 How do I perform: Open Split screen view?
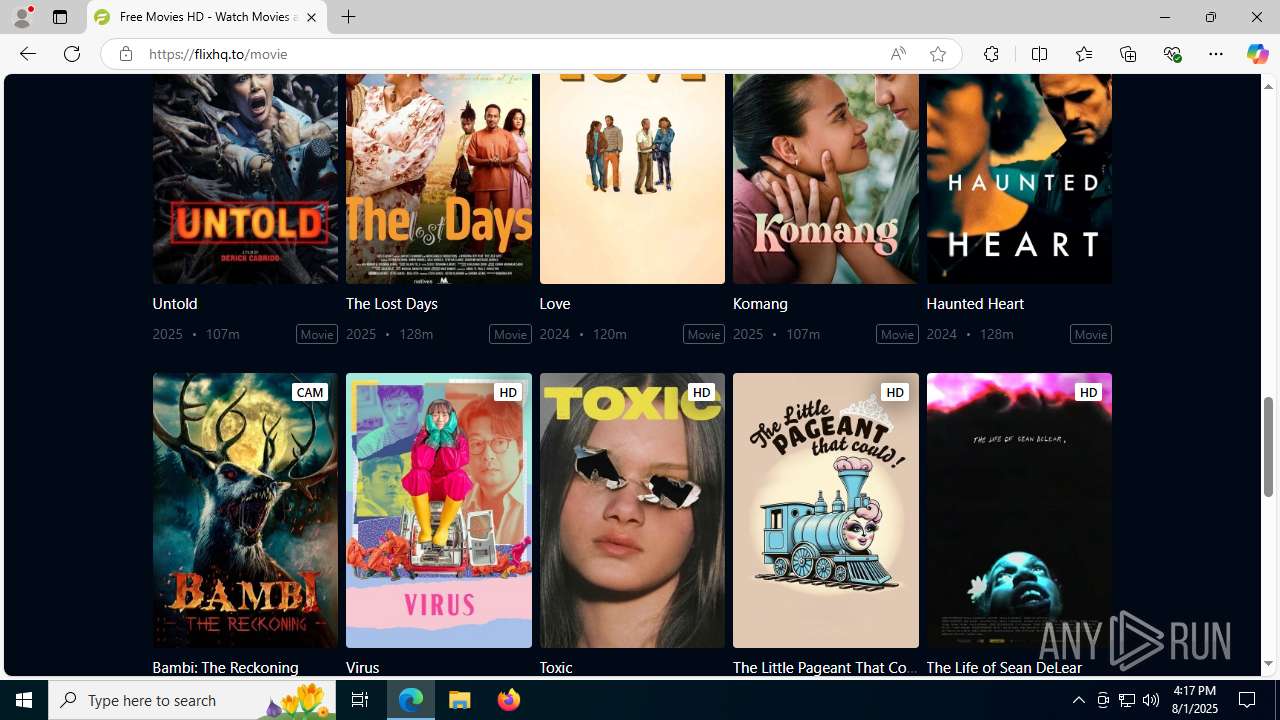[x=1039, y=54]
